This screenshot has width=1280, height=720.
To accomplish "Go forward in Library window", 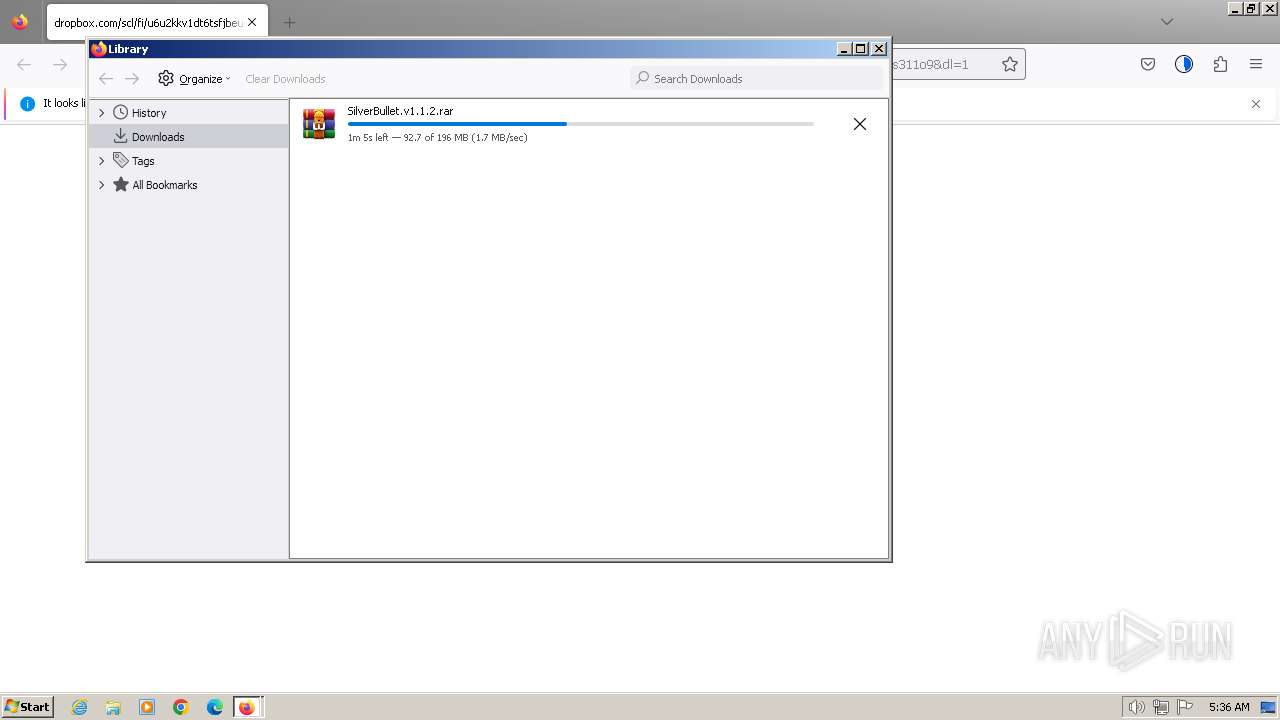I will tap(132, 79).
